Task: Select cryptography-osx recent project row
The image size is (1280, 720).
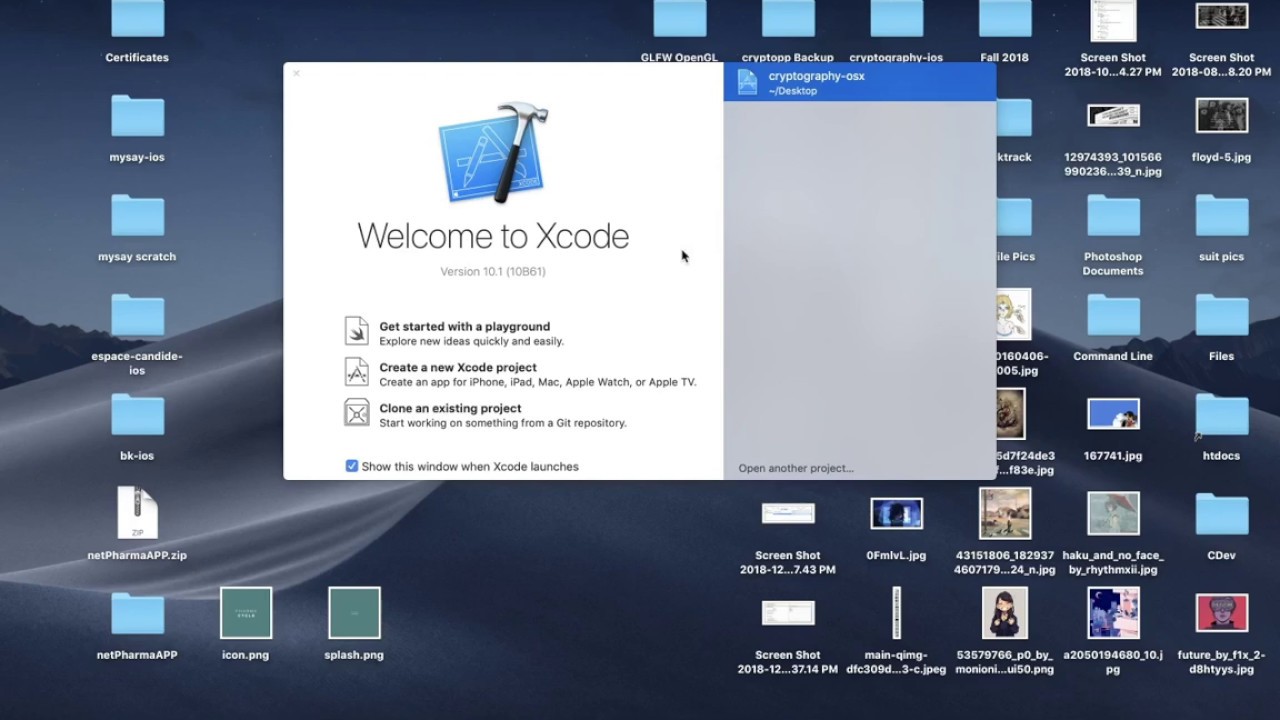Action: pyautogui.click(x=860, y=82)
